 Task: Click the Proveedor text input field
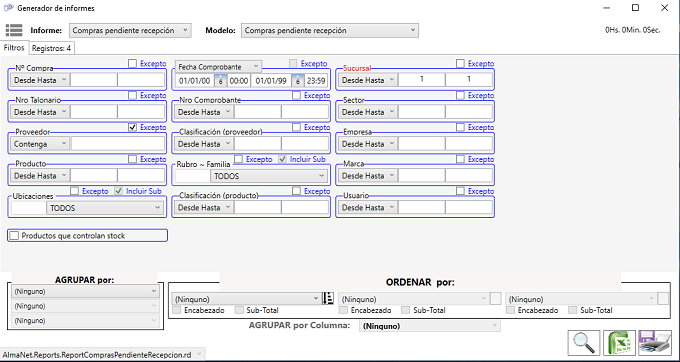(118, 144)
